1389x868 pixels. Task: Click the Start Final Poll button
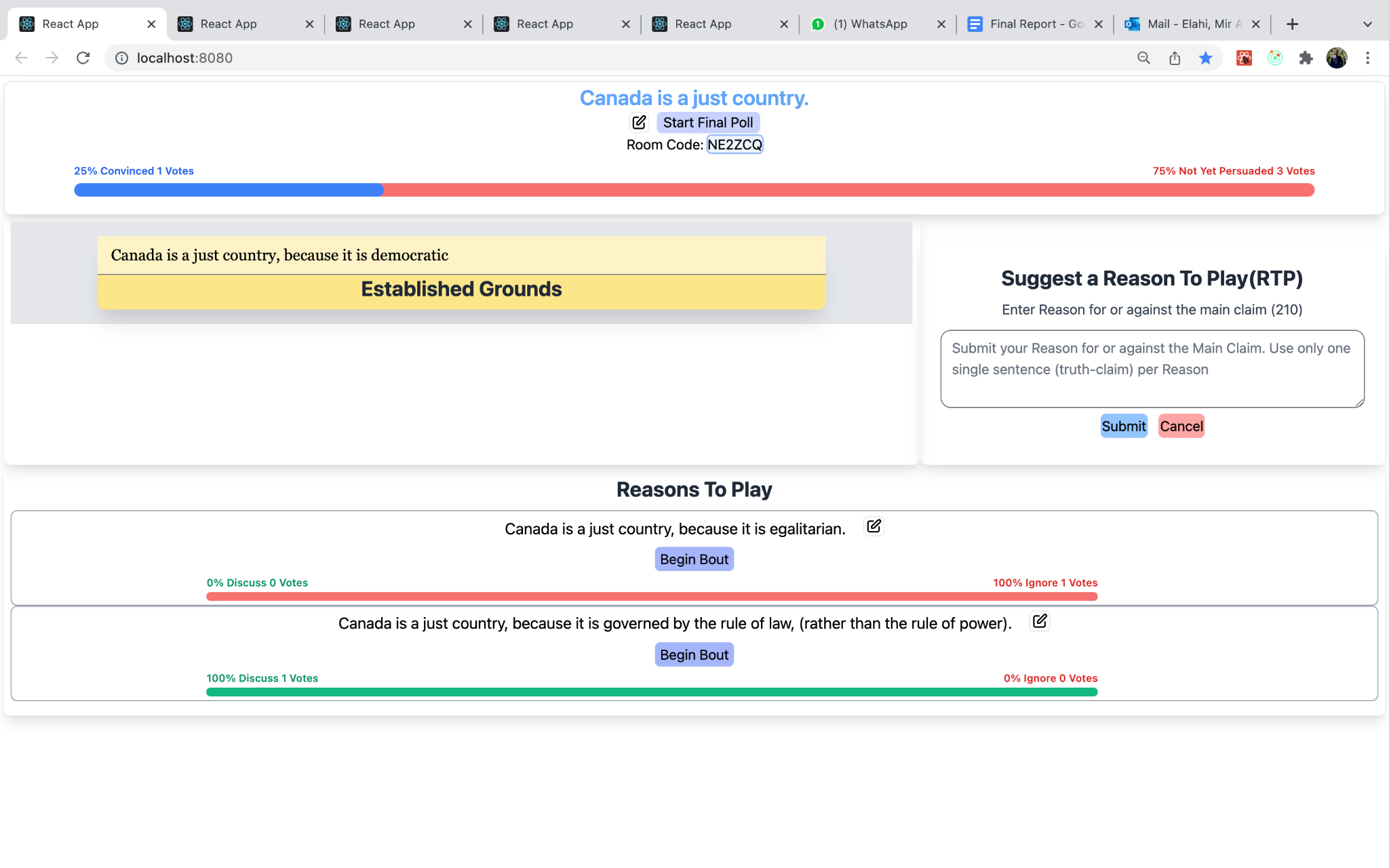[708, 122]
